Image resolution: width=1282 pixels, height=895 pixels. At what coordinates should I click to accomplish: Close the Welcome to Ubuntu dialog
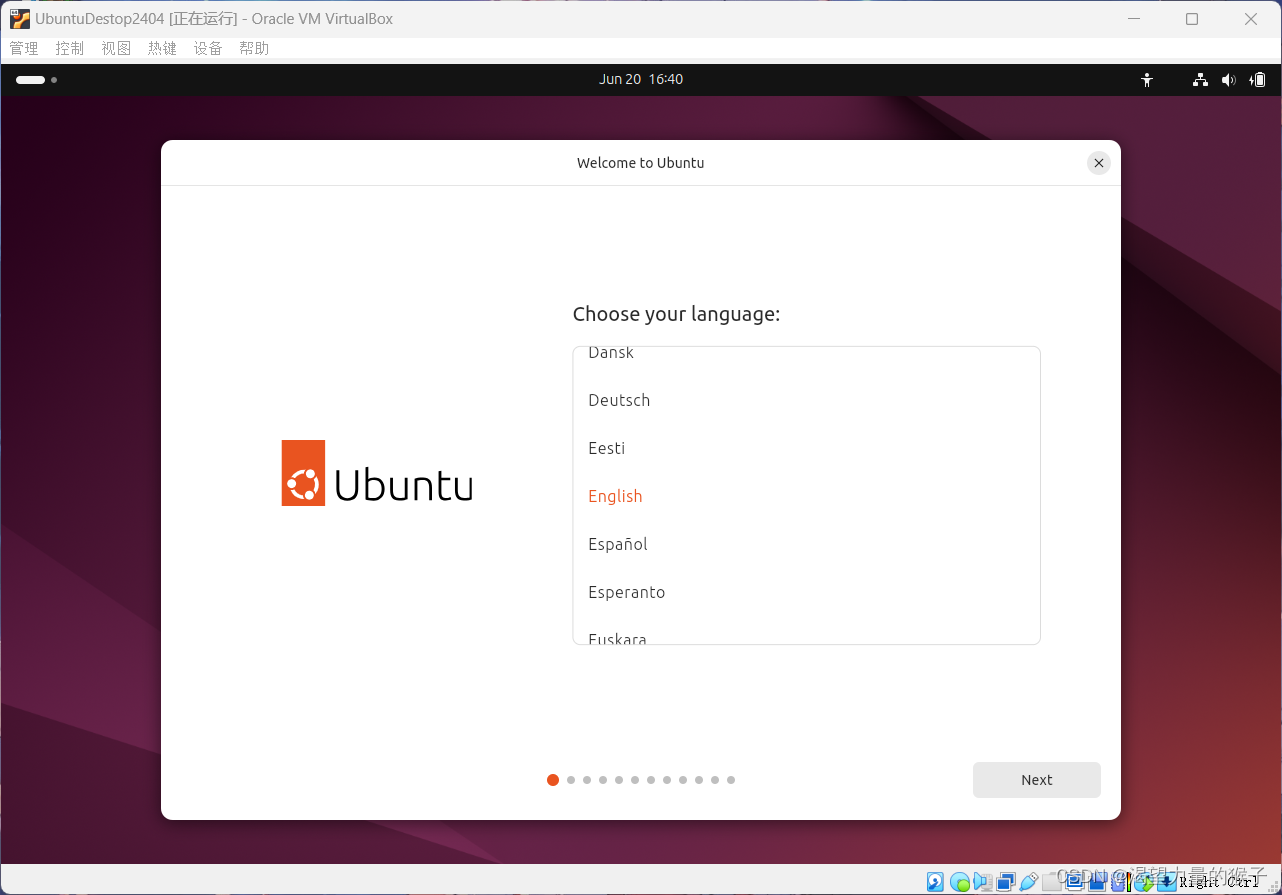tap(1099, 163)
